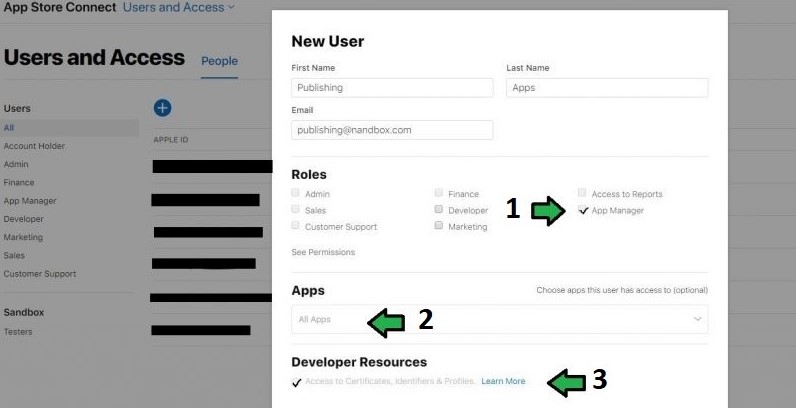The image size is (796, 408).
Task: Check the Access to Reports checkbox
Action: point(582,193)
